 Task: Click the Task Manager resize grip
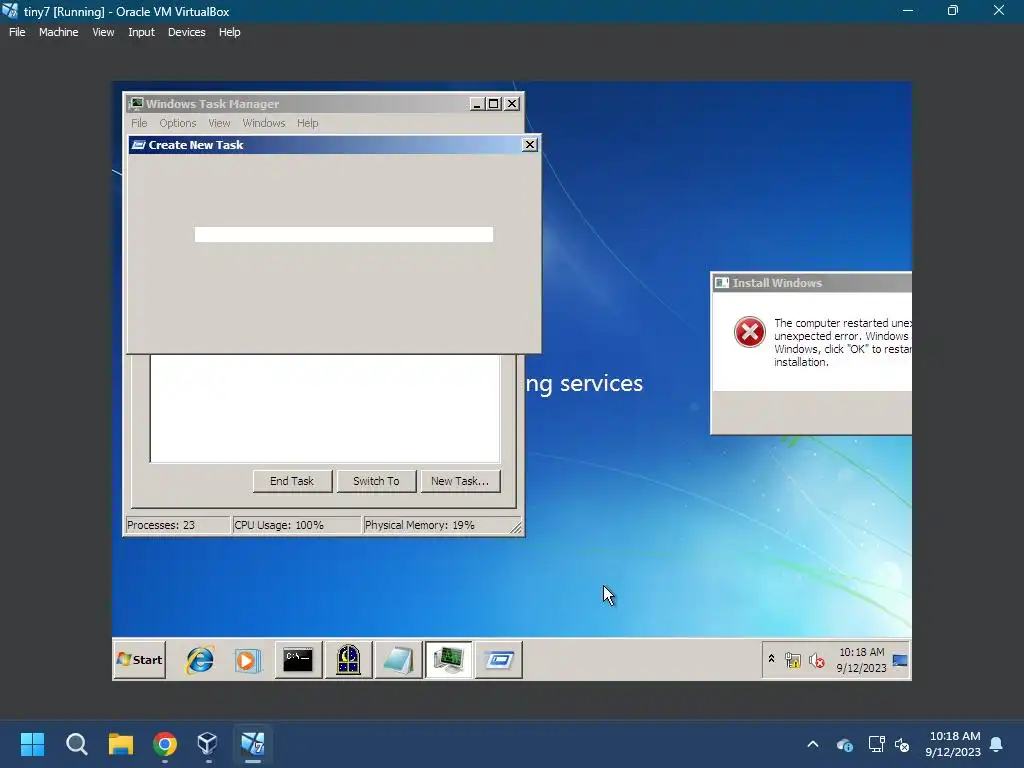point(516,528)
